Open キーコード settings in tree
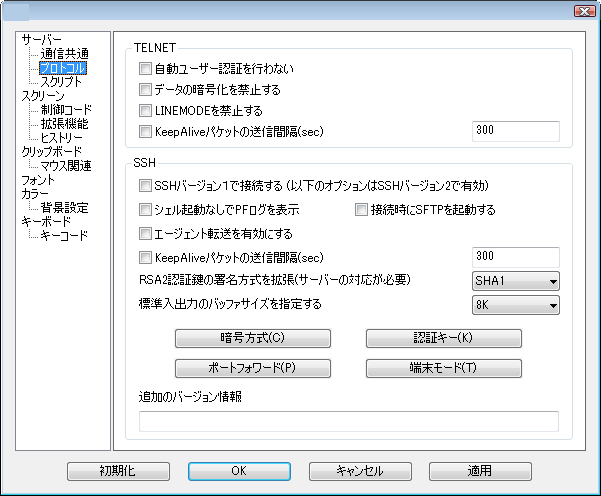 [64, 235]
